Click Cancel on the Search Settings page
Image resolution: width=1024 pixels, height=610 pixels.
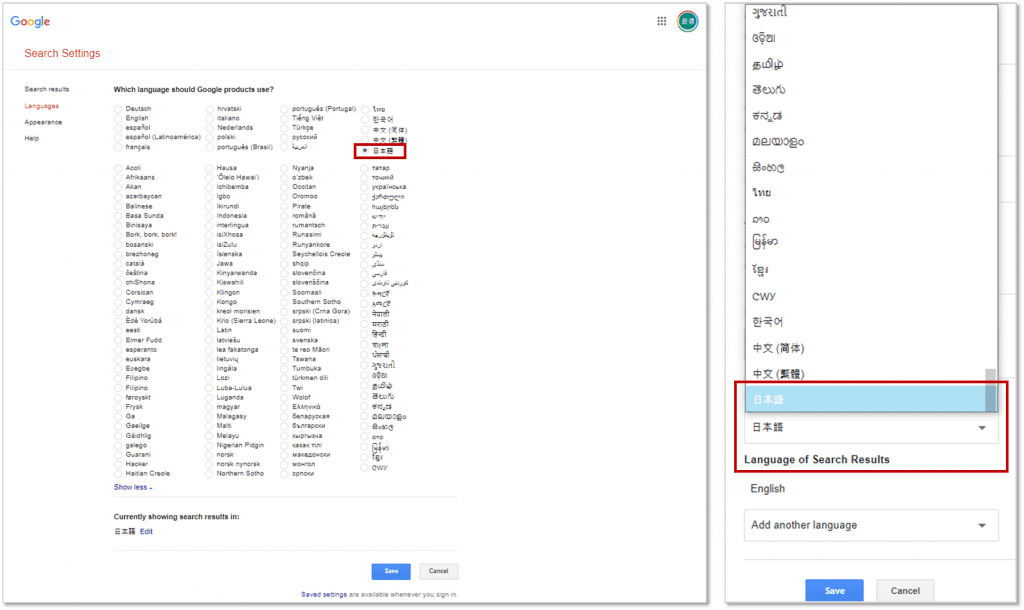click(x=438, y=571)
